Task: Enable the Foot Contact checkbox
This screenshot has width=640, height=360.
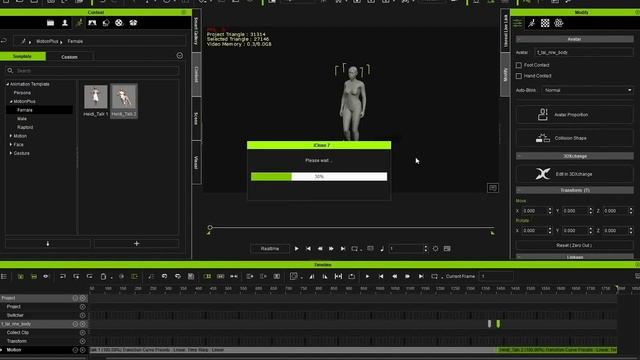Action: point(519,65)
